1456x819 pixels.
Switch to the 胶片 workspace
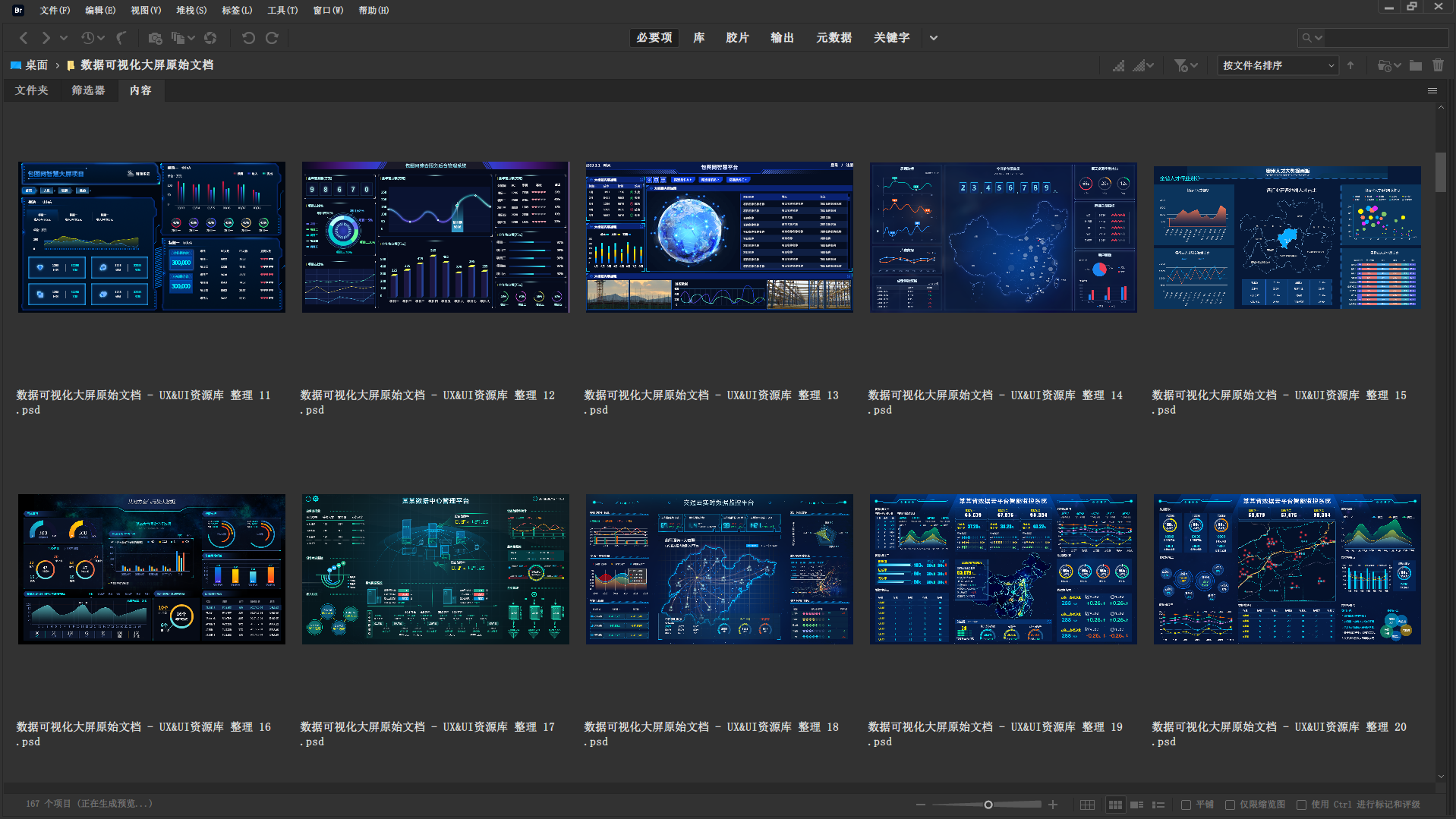(x=737, y=38)
